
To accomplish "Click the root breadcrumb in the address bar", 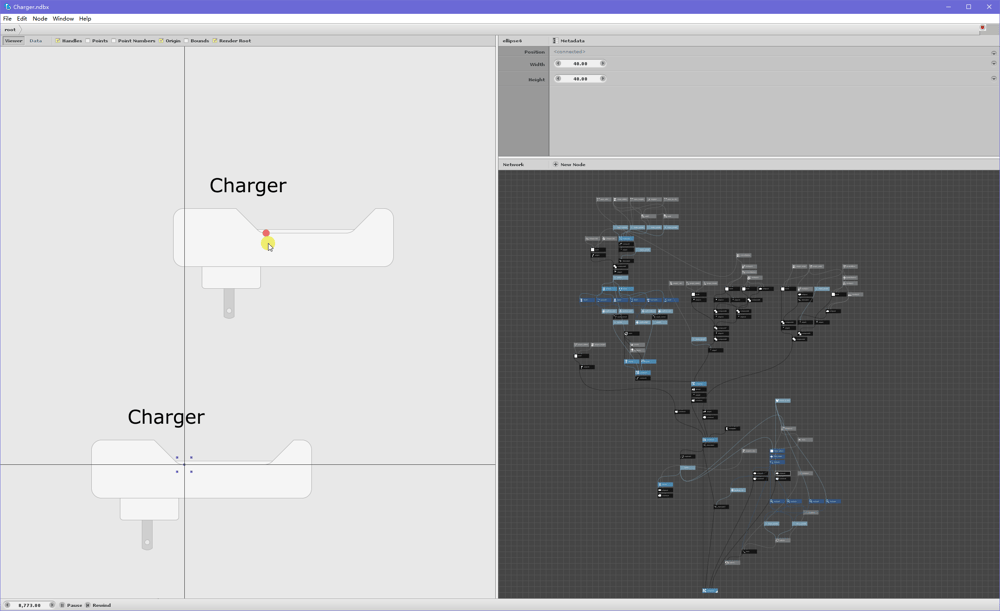I will coord(10,29).
